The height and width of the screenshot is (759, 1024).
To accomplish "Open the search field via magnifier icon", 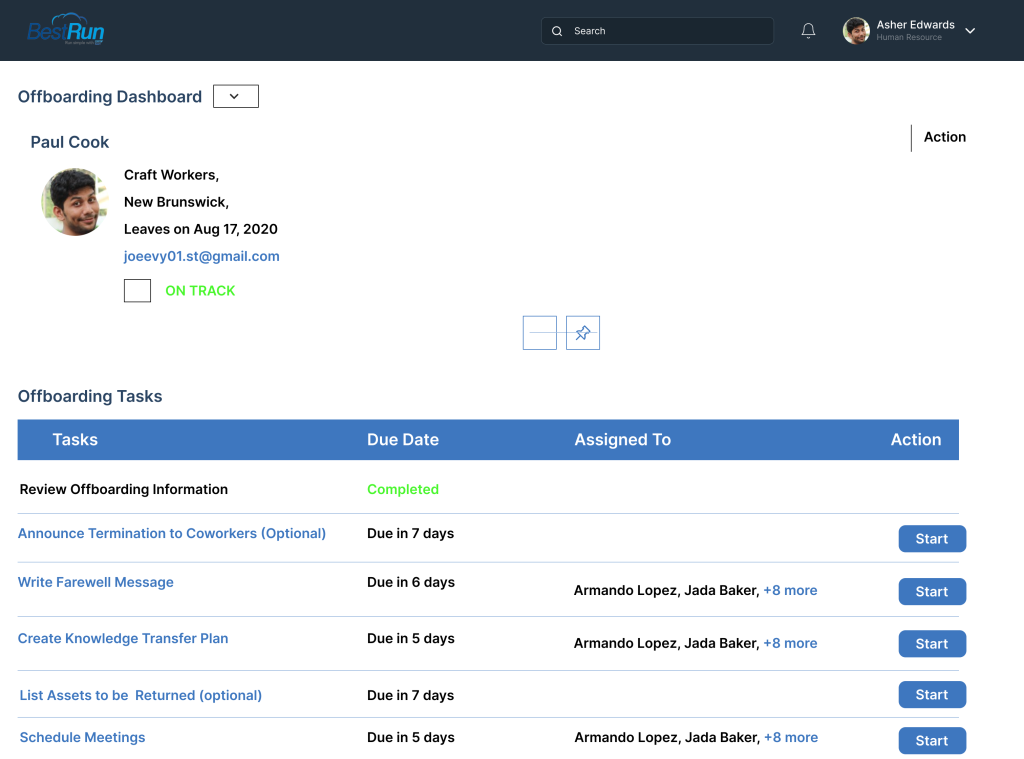I will (557, 31).
